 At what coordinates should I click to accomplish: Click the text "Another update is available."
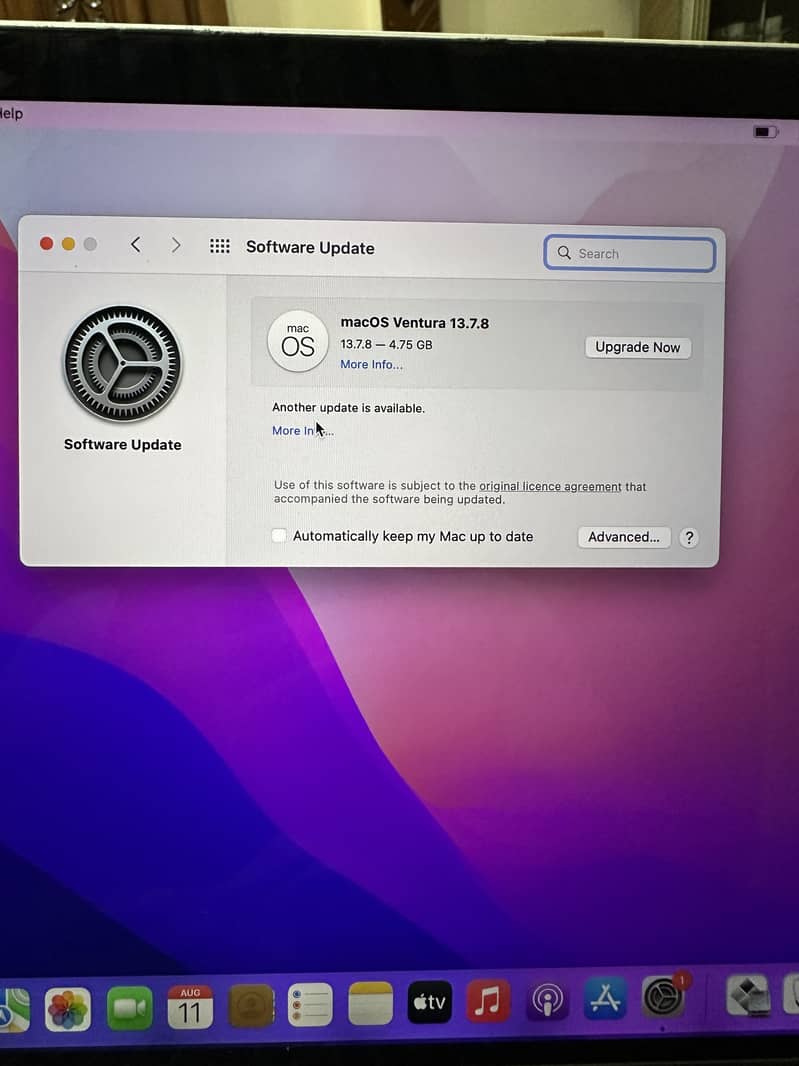348,408
